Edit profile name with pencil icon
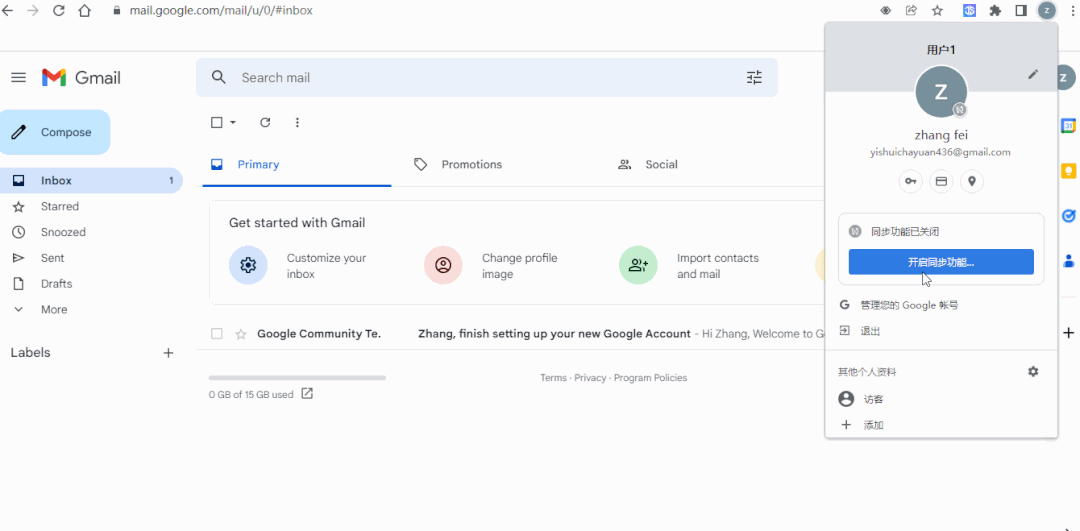This screenshot has width=1080, height=531. pyautogui.click(x=1033, y=74)
